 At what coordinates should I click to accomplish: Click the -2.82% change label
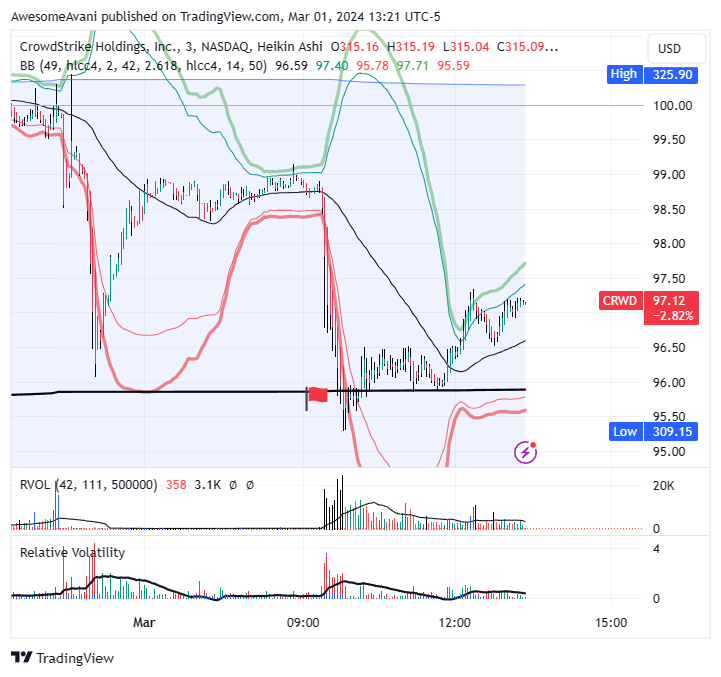(x=673, y=316)
